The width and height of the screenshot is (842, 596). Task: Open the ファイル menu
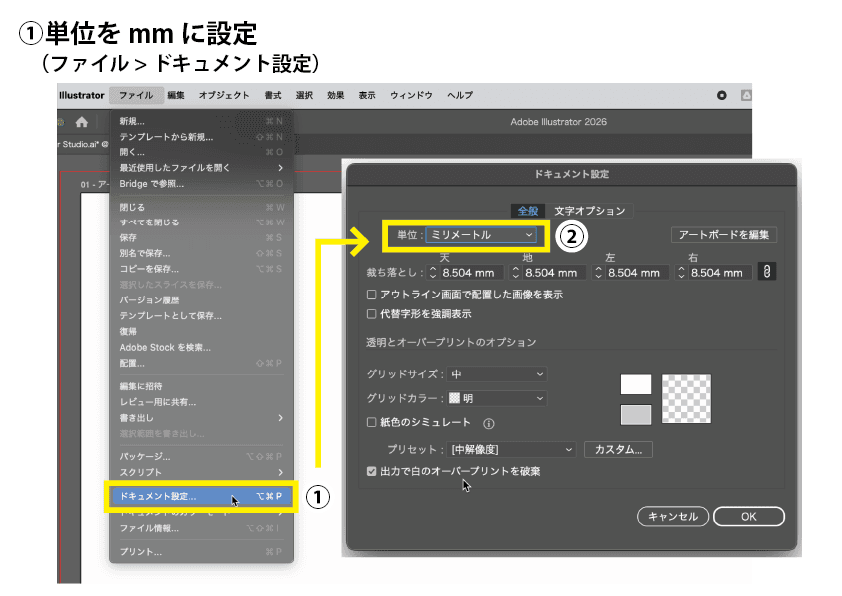coord(136,96)
